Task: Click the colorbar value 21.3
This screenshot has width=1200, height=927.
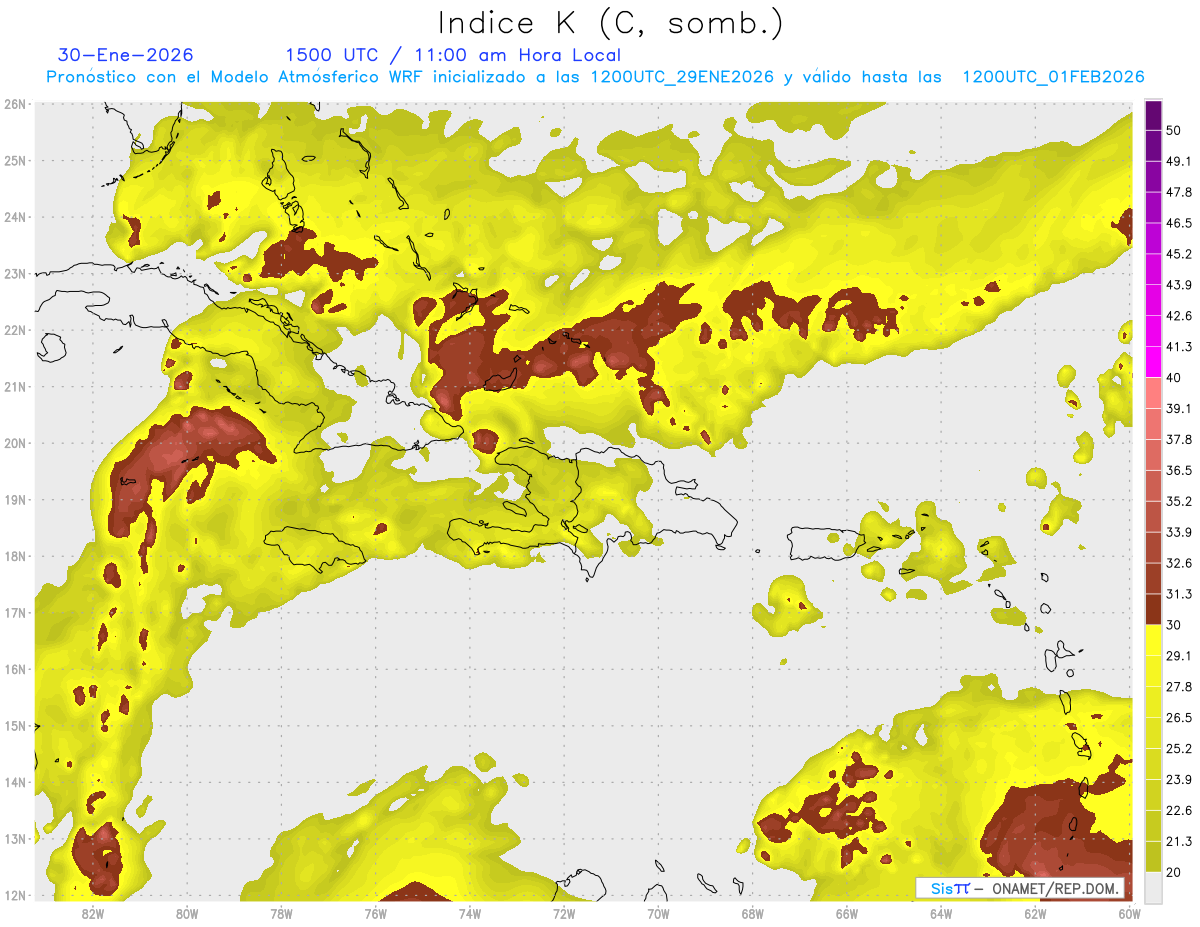Action: click(x=1179, y=841)
